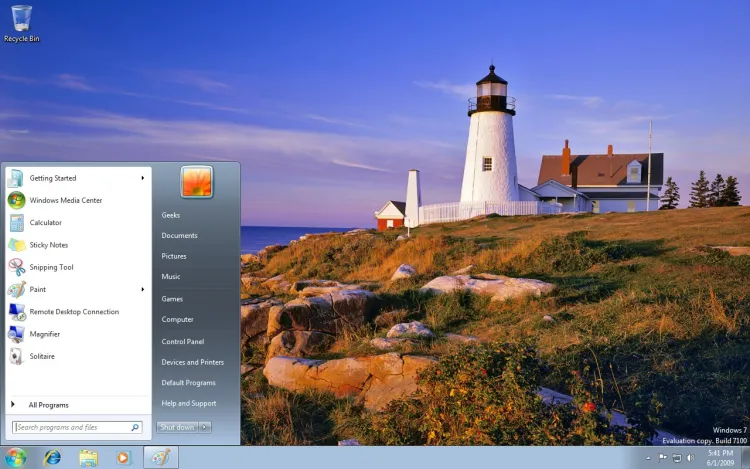
Task: Click the Search programs and files box
Action: coord(77,427)
